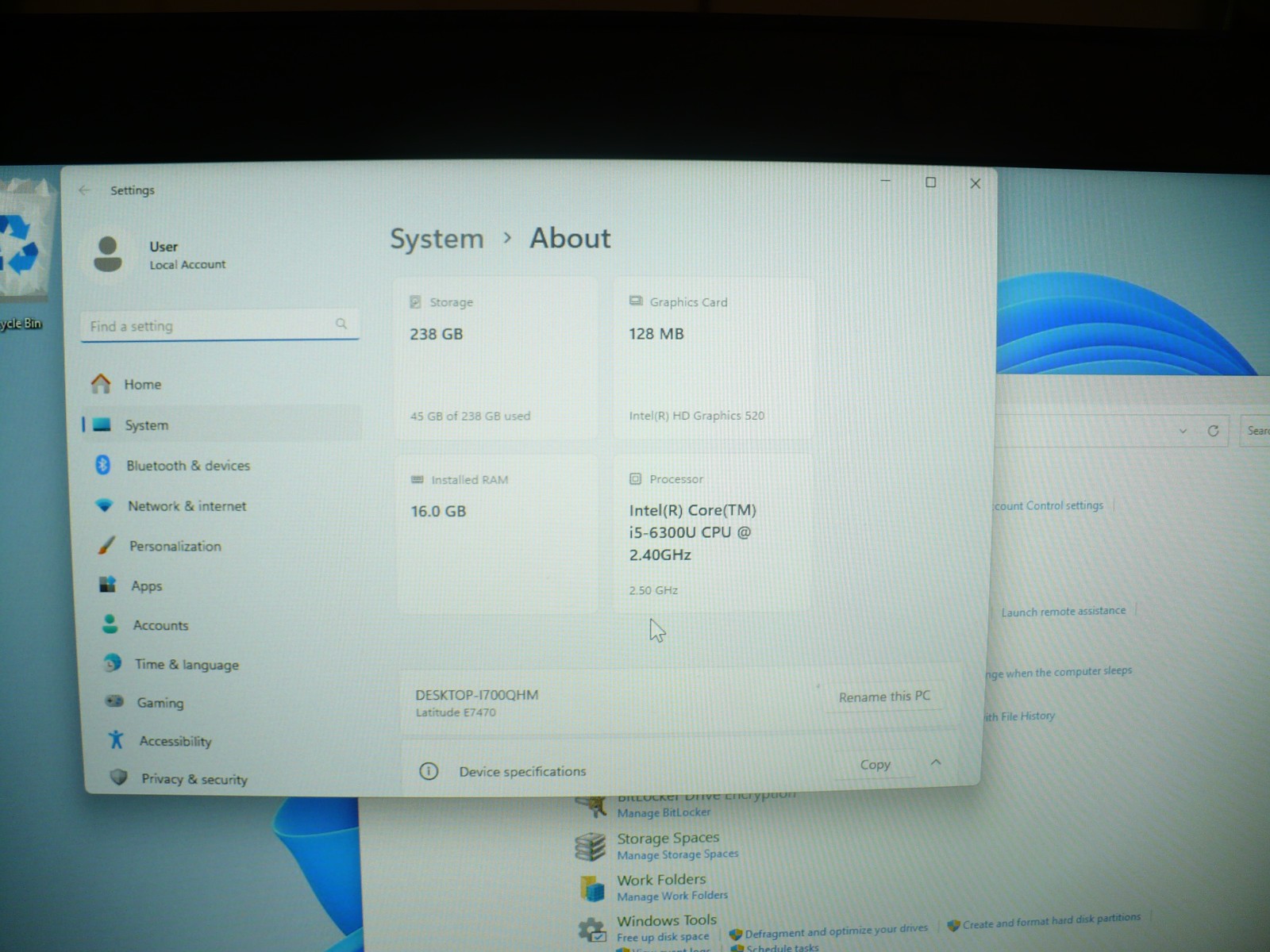The height and width of the screenshot is (952, 1270).
Task: Click the Time & language globe icon
Action: pyautogui.click(x=113, y=662)
